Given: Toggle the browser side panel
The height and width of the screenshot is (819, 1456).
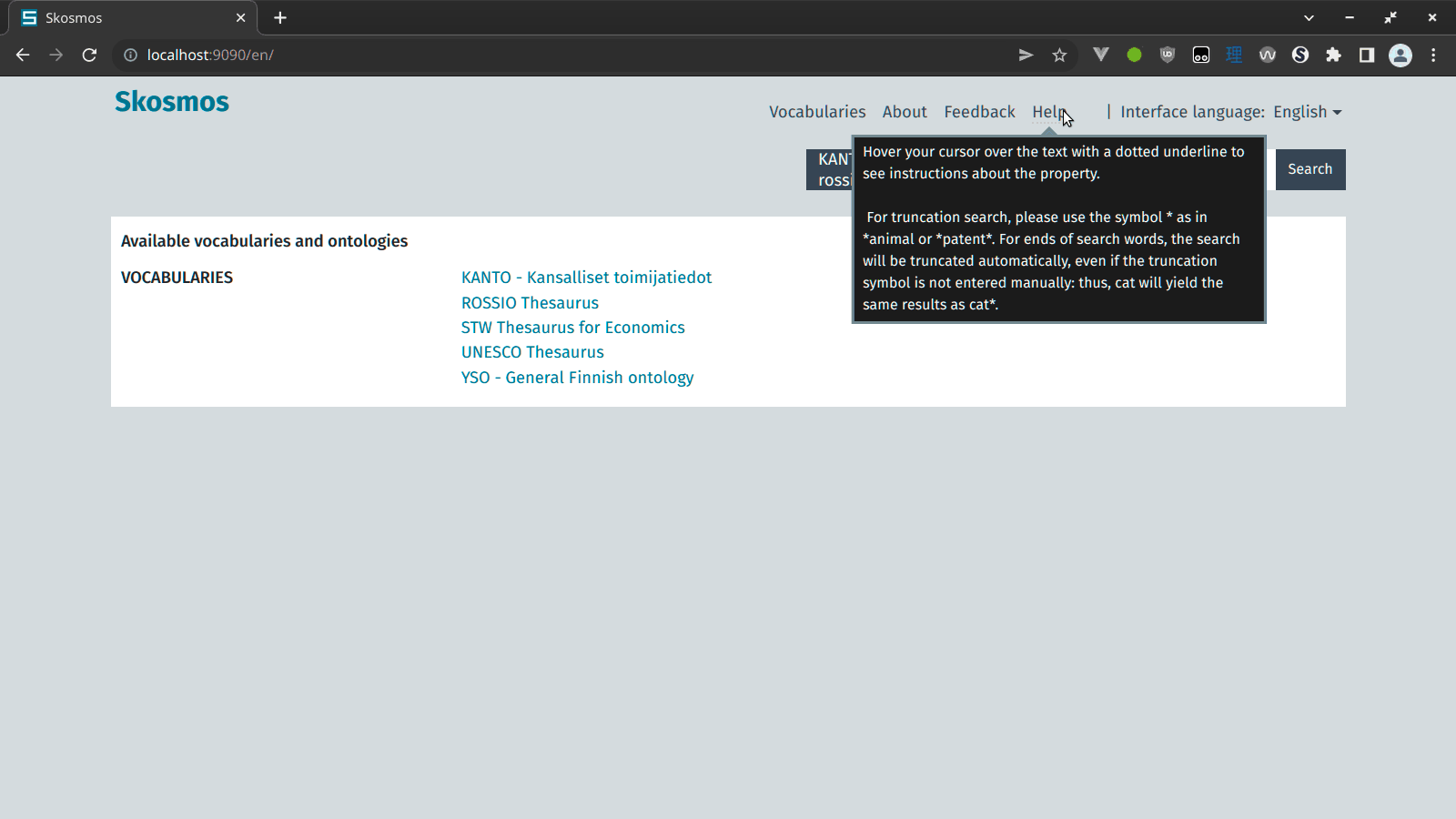Looking at the screenshot, I should click(1367, 55).
